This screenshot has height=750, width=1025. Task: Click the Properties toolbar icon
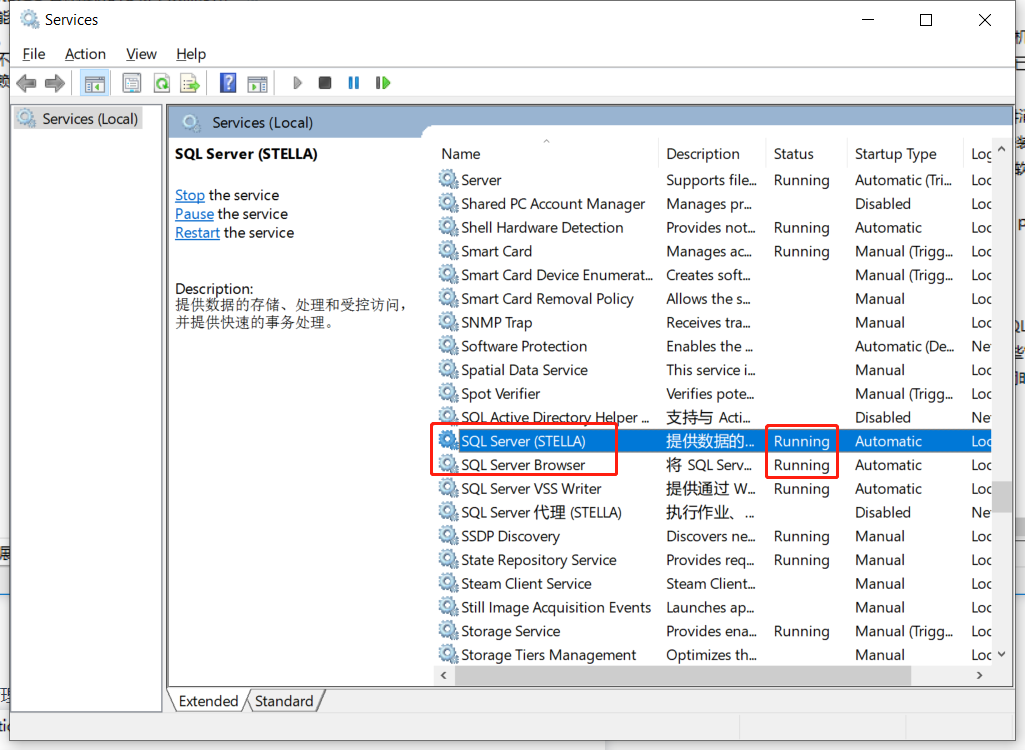[131, 82]
